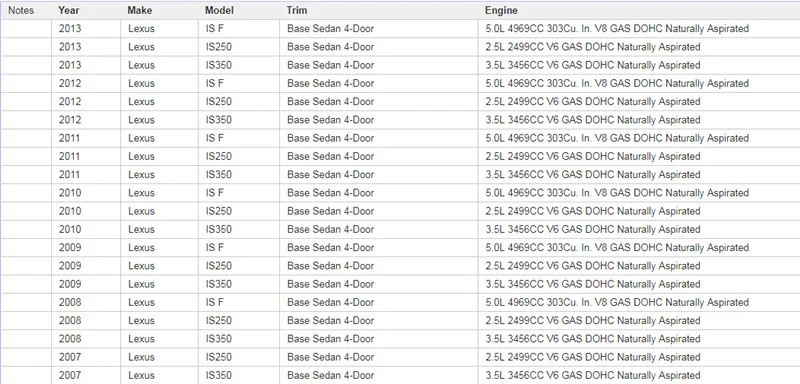Image resolution: width=800 pixels, height=384 pixels.
Task: Click the 2008 IS F year cell
Action: [x=86, y=302]
